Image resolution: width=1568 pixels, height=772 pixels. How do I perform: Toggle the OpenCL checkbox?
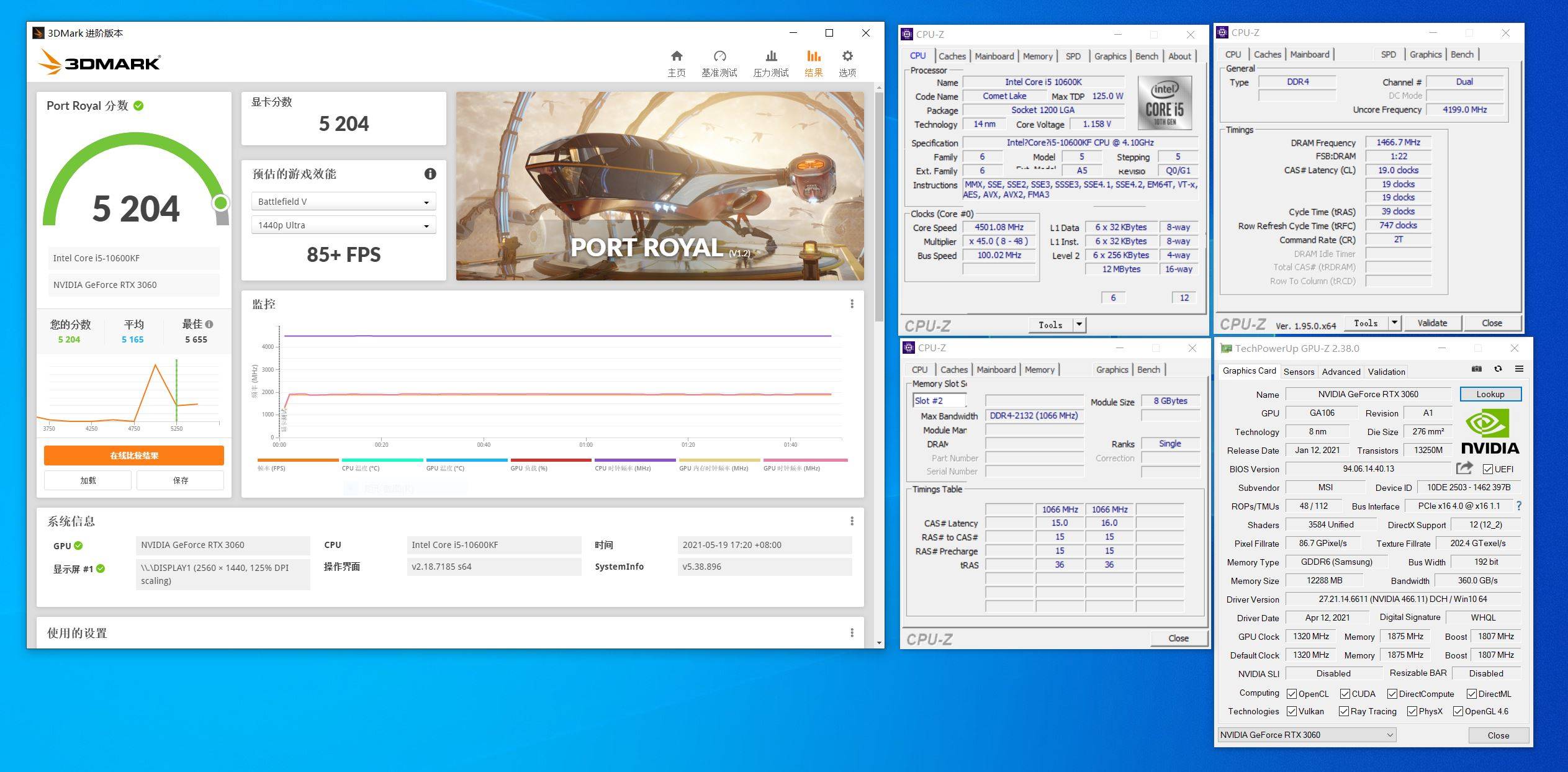(x=1292, y=694)
